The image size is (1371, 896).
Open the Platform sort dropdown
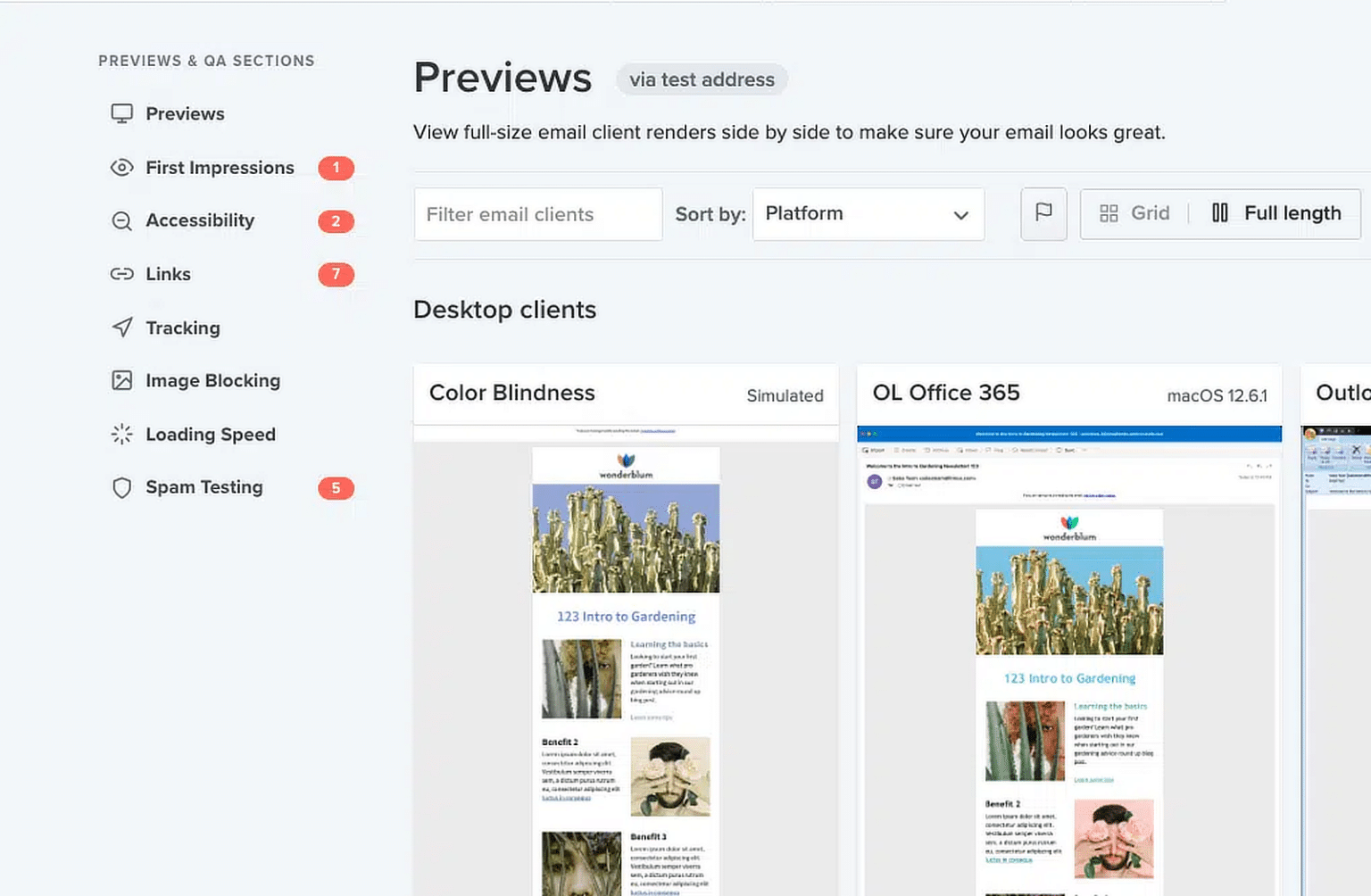pyautogui.click(x=867, y=214)
